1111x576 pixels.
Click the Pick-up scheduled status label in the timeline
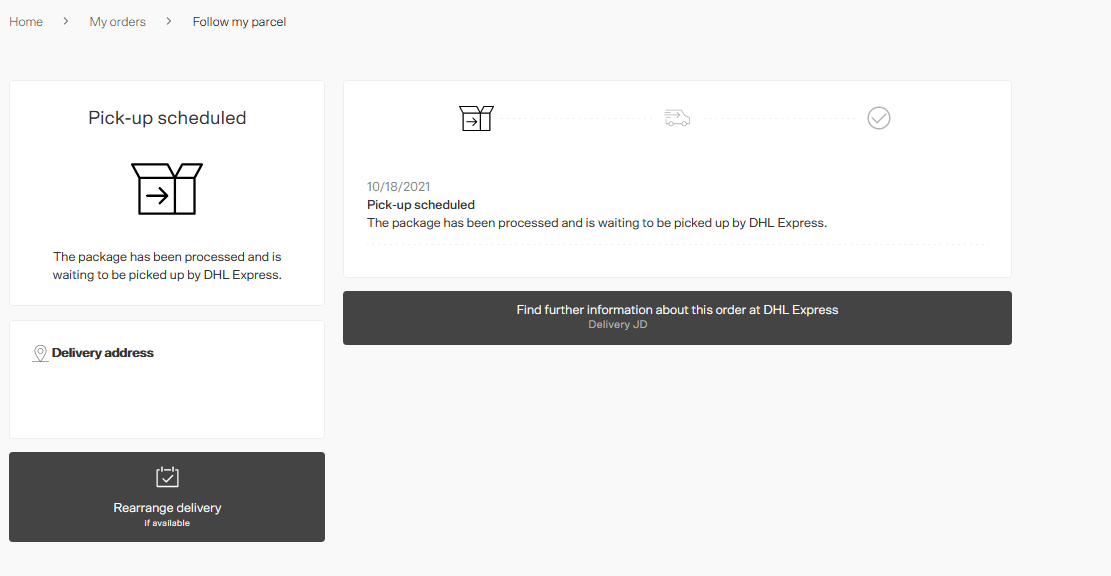point(421,204)
